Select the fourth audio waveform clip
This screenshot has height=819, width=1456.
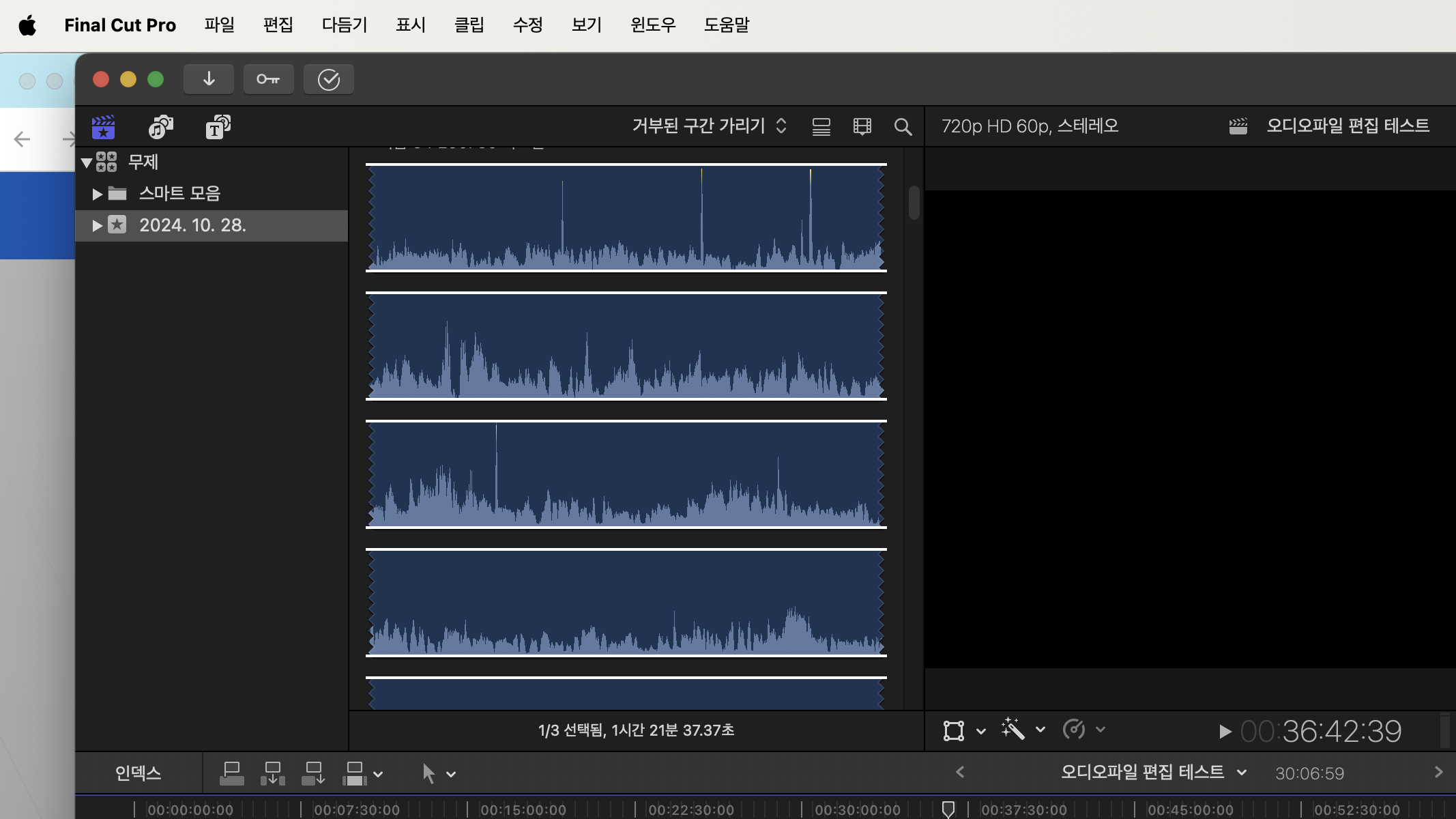coord(626,603)
